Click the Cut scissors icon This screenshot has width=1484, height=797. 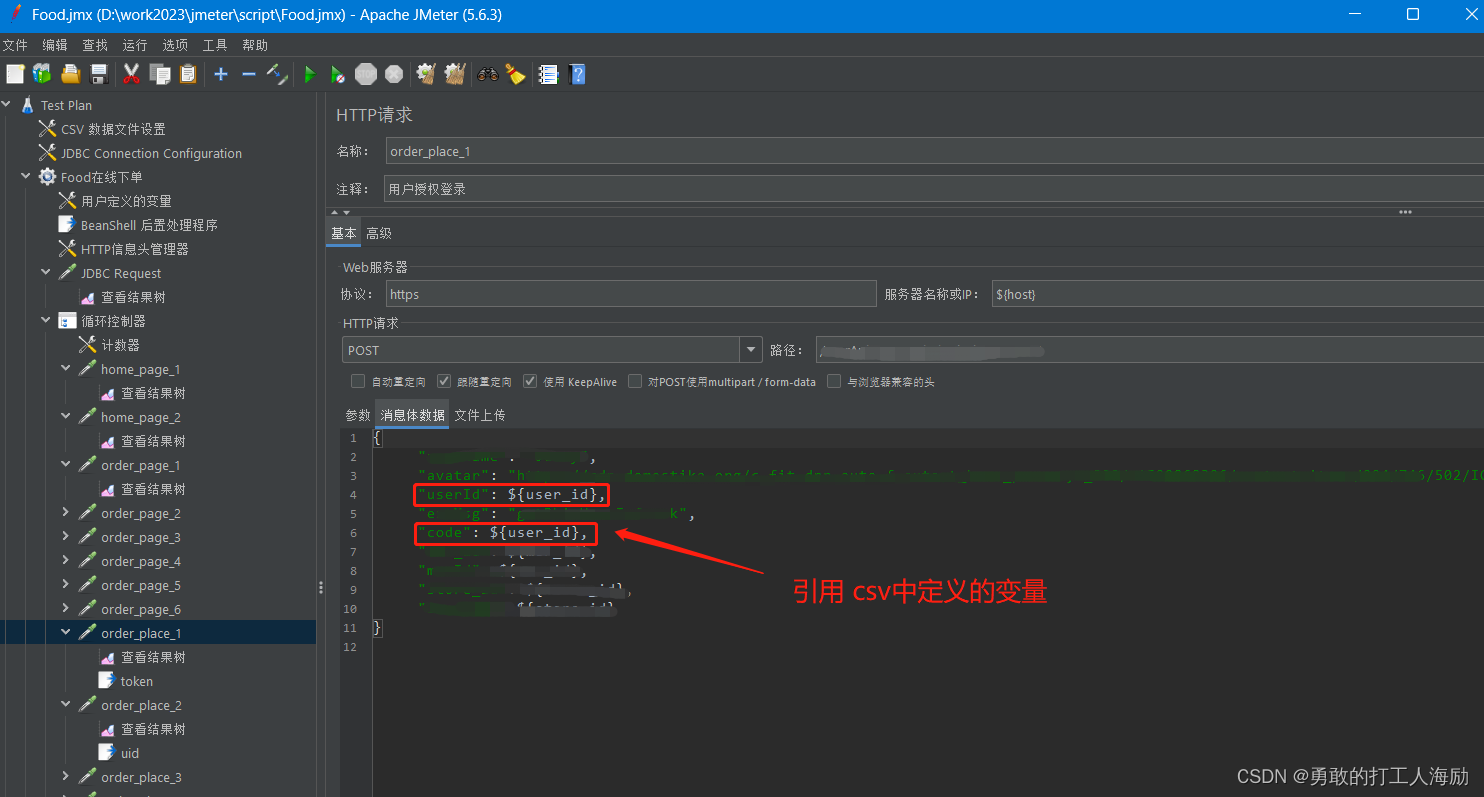[x=131, y=74]
